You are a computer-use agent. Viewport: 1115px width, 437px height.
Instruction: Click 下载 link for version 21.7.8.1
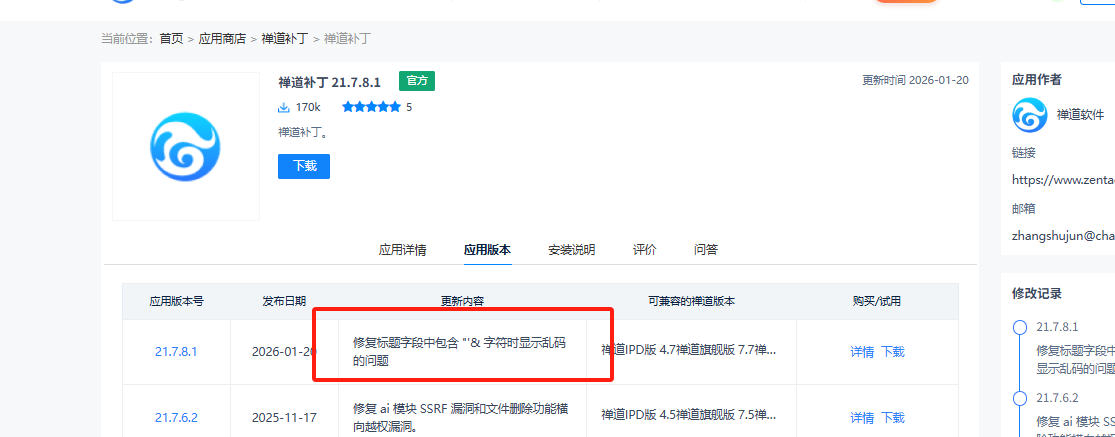893,352
